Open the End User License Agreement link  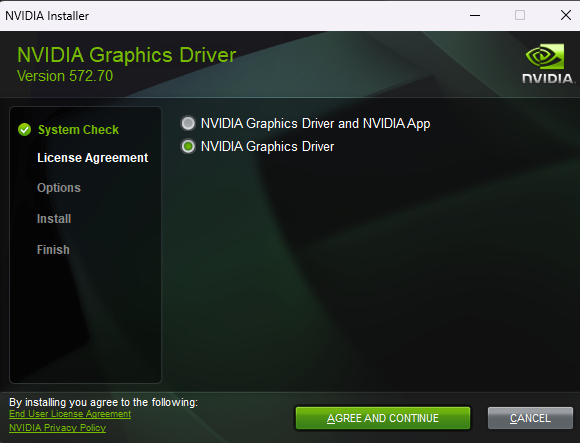point(70,414)
